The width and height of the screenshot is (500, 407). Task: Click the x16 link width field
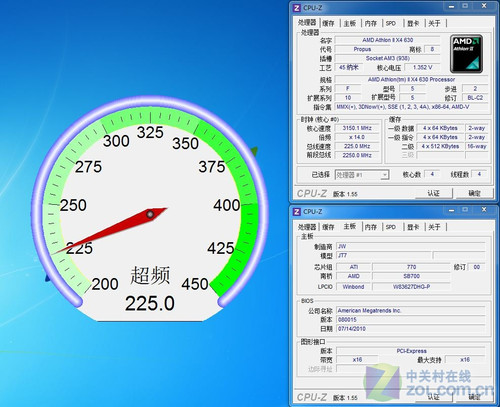pos(357,360)
